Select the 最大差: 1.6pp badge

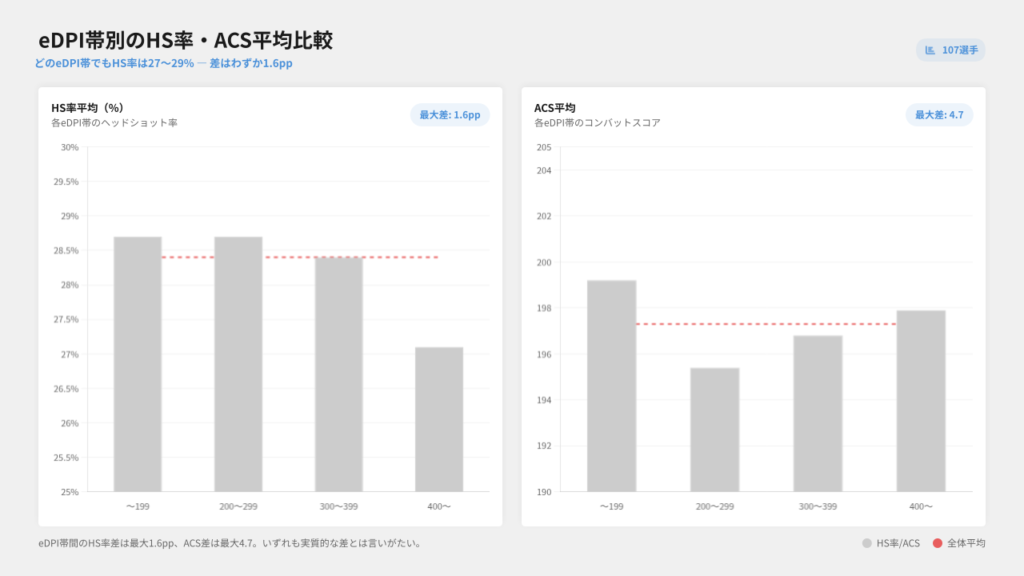click(450, 115)
